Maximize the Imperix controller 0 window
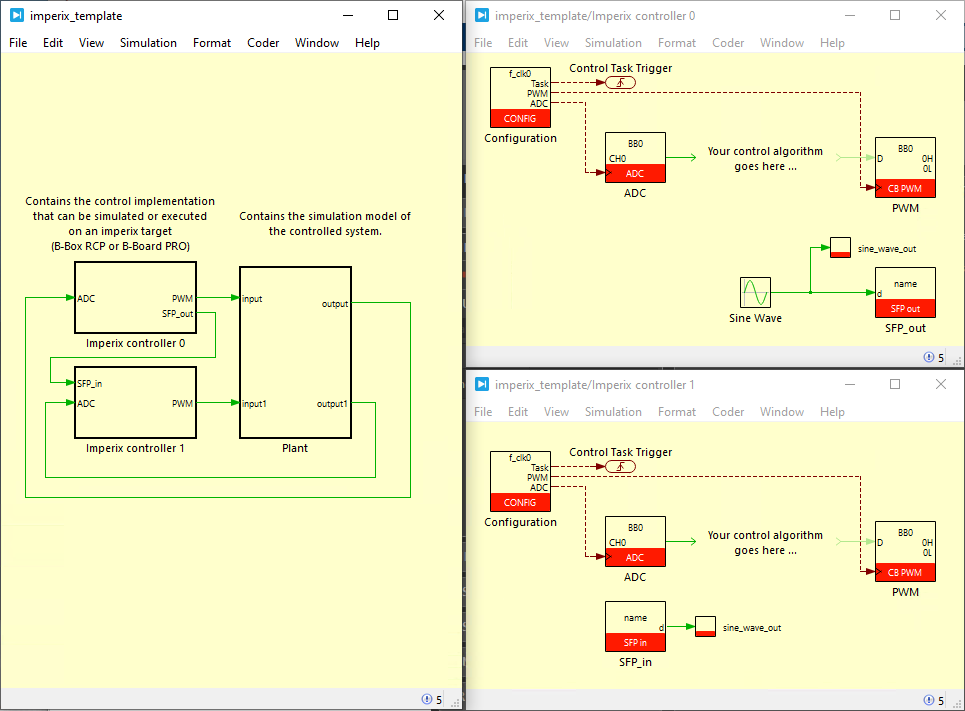The height and width of the screenshot is (711, 965). [x=895, y=15]
